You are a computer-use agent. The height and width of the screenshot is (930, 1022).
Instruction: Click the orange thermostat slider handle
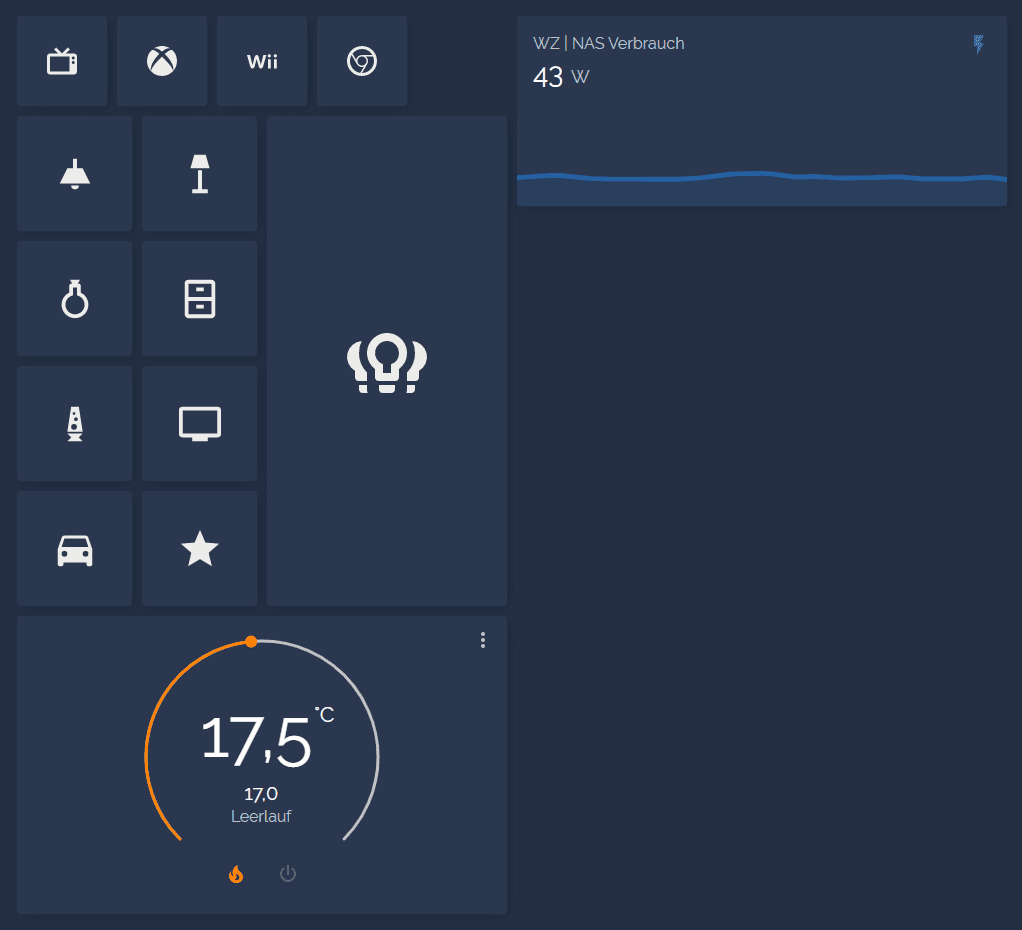pos(251,642)
